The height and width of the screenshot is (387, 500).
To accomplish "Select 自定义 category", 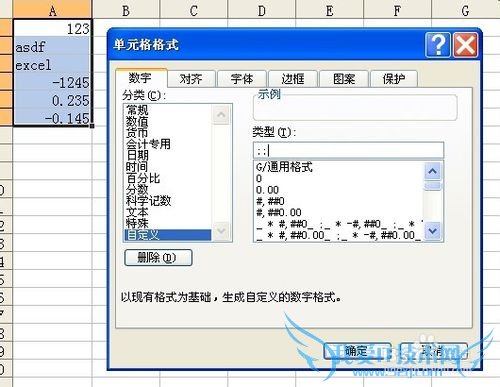I will tap(168, 235).
